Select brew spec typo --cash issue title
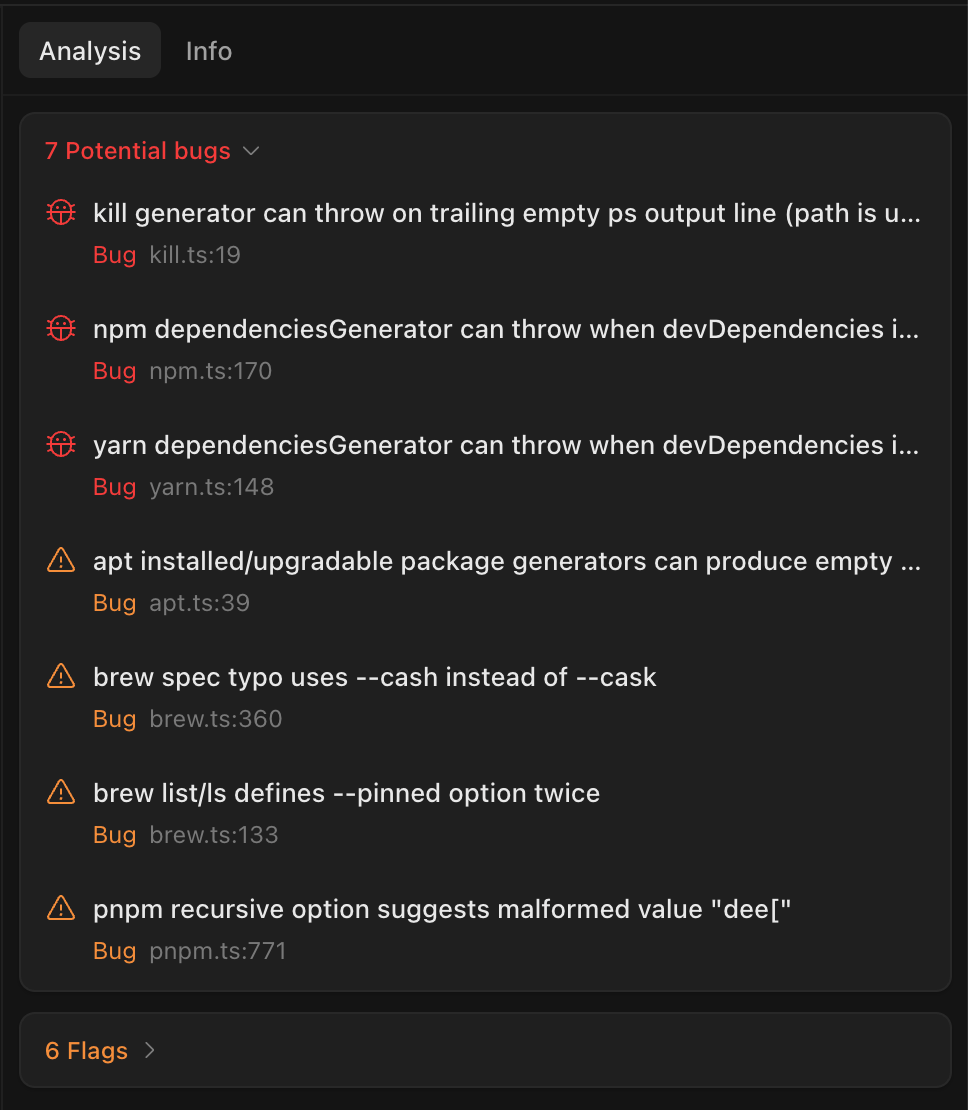This screenshot has width=968, height=1110. point(374,677)
